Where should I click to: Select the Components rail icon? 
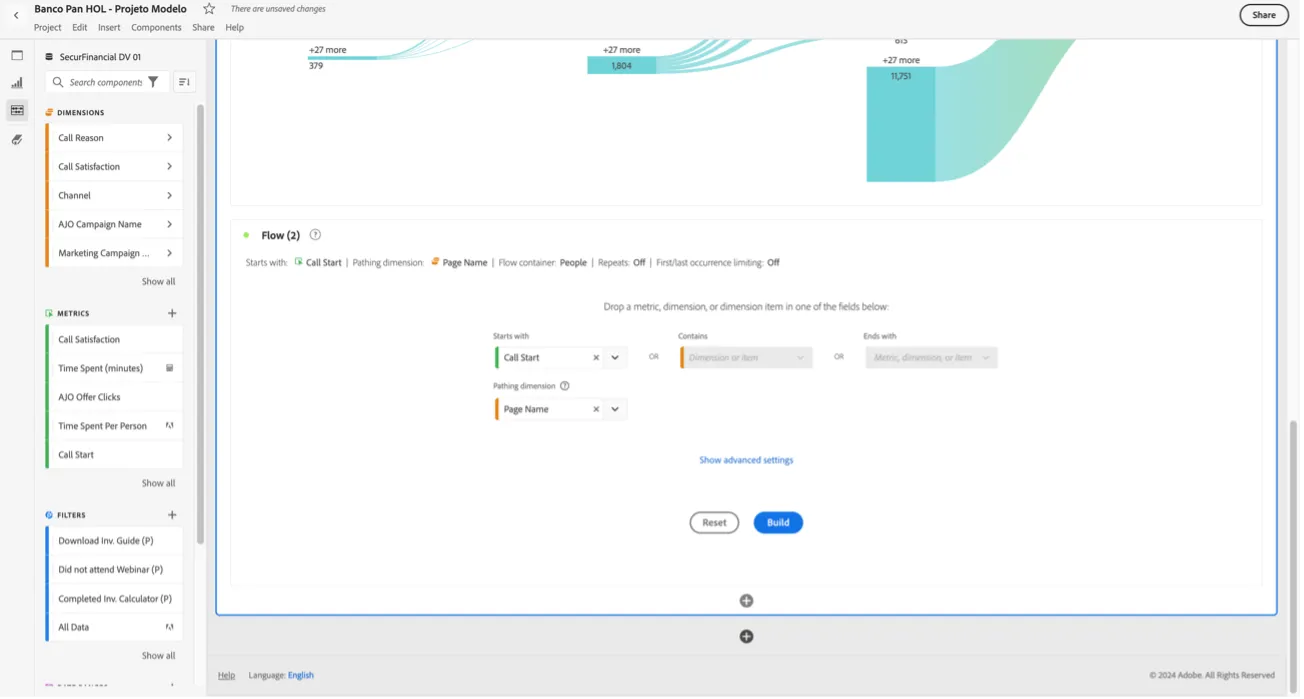[x=17, y=110]
